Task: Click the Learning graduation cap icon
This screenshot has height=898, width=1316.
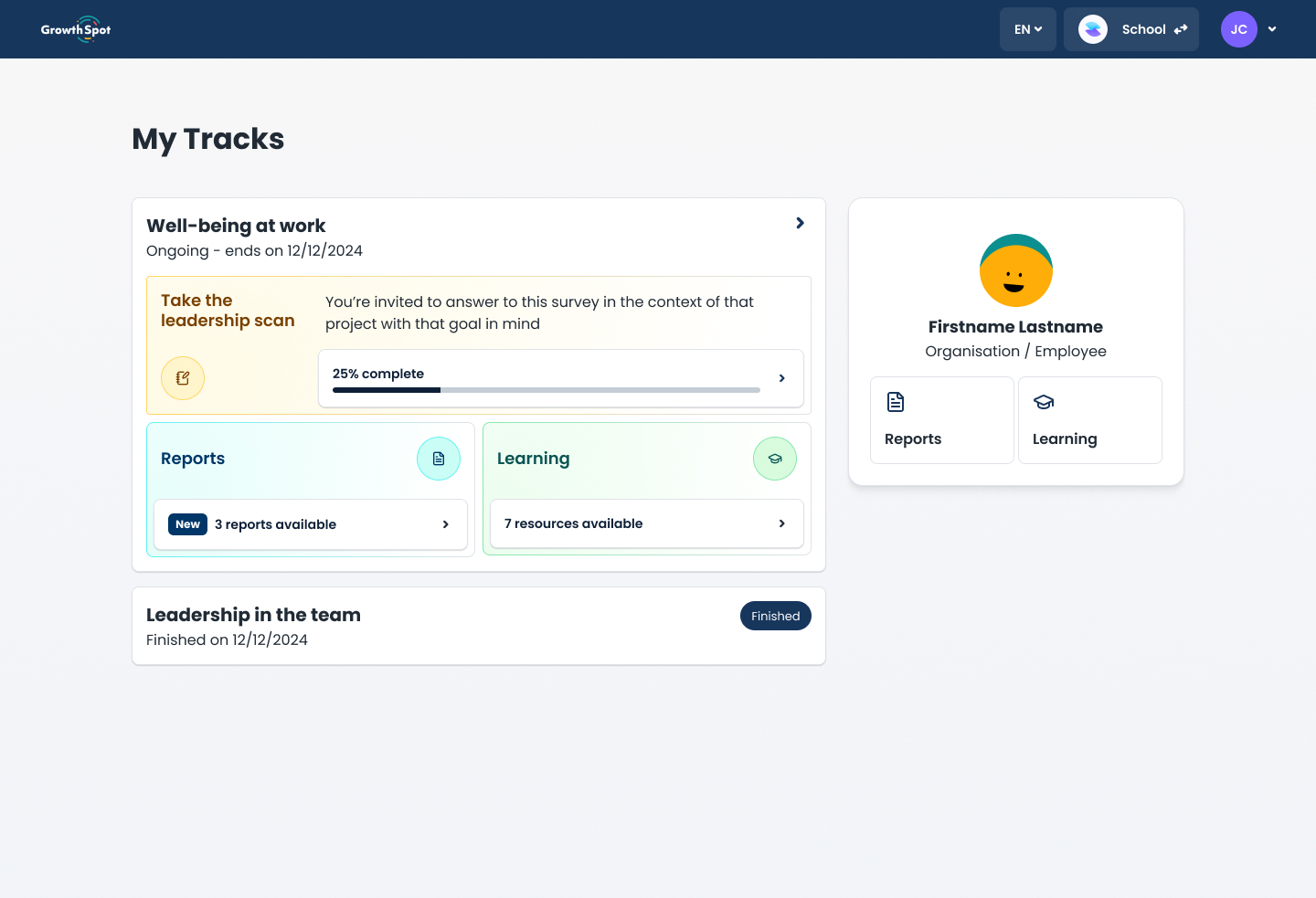Action: pos(775,458)
